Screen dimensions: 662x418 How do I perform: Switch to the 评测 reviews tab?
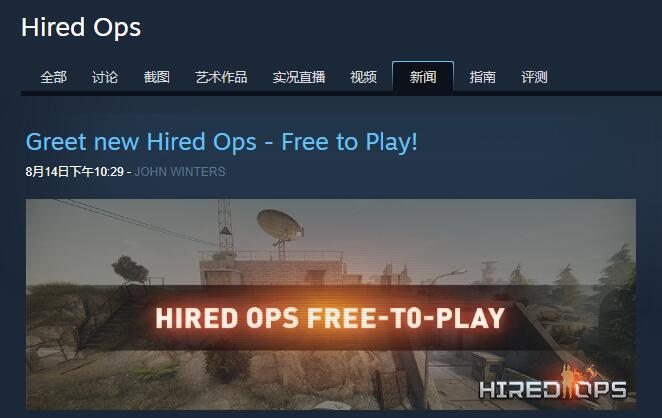534,77
